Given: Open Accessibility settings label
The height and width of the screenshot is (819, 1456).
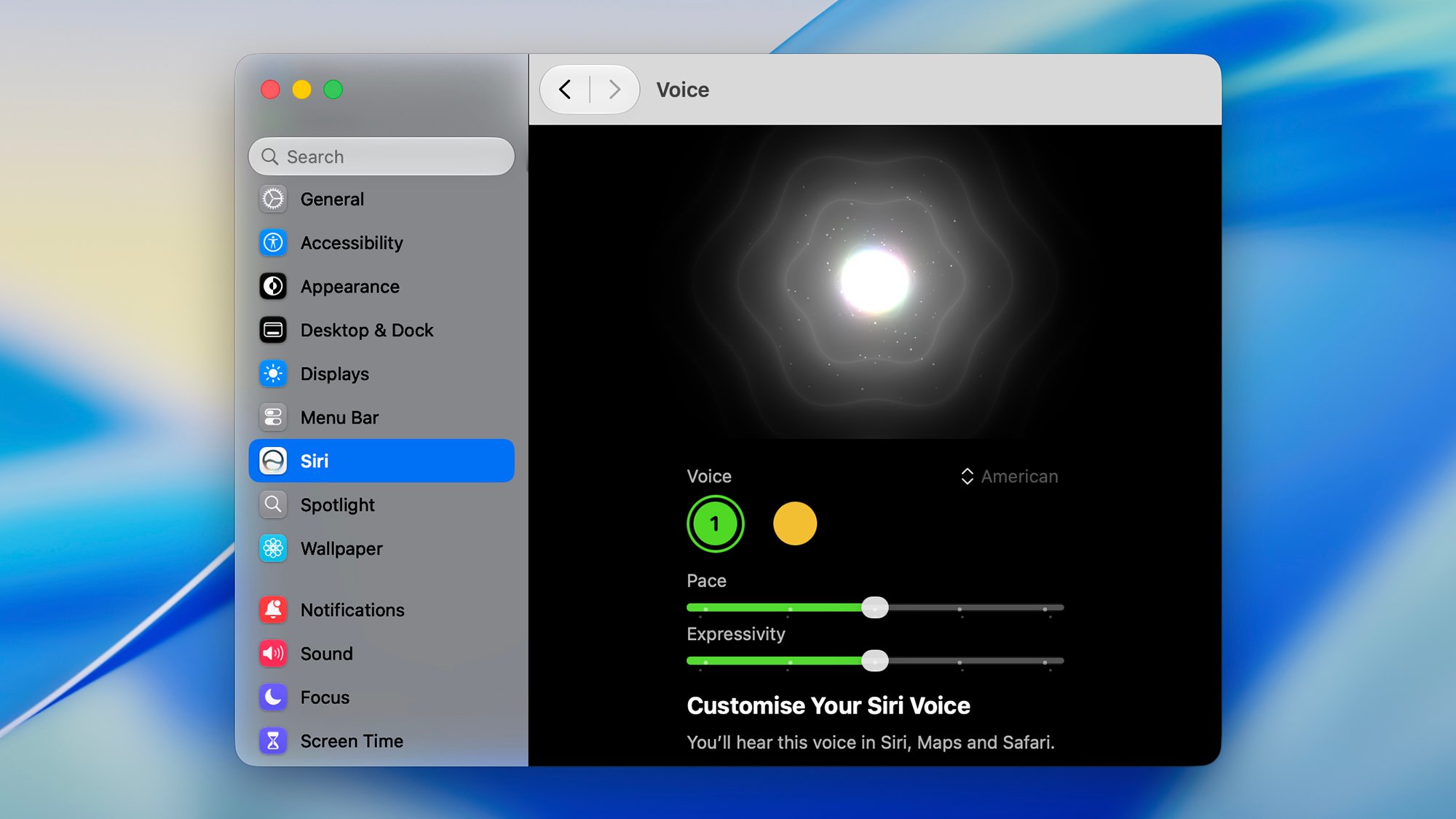Looking at the screenshot, I should click(x=352, y=243).
